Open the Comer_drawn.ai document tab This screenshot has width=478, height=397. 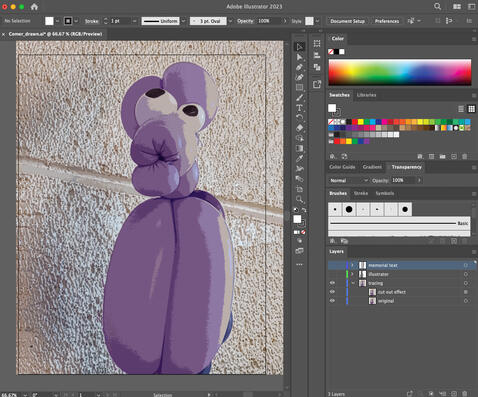[x=55, y=34]
